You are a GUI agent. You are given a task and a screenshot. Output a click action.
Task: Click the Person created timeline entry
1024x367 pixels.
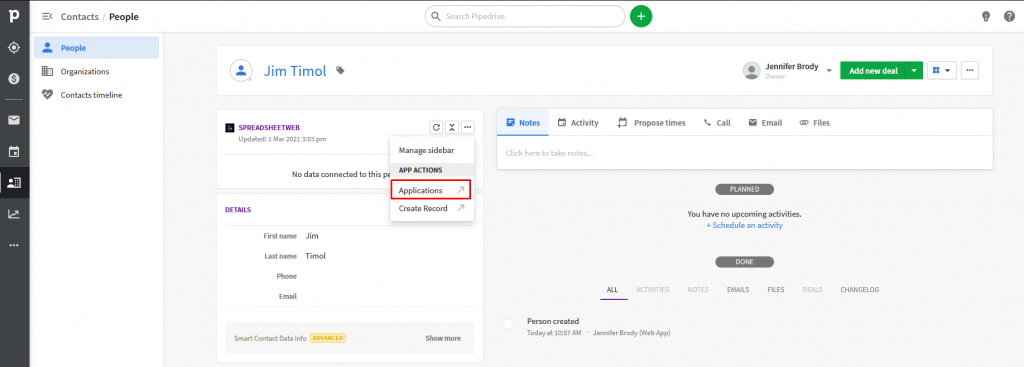(x=553, y=321)
